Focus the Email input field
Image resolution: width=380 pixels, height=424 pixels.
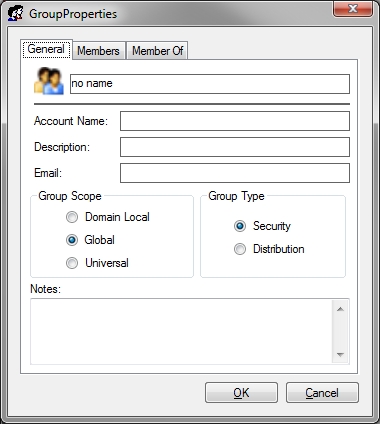click(235, 173)
